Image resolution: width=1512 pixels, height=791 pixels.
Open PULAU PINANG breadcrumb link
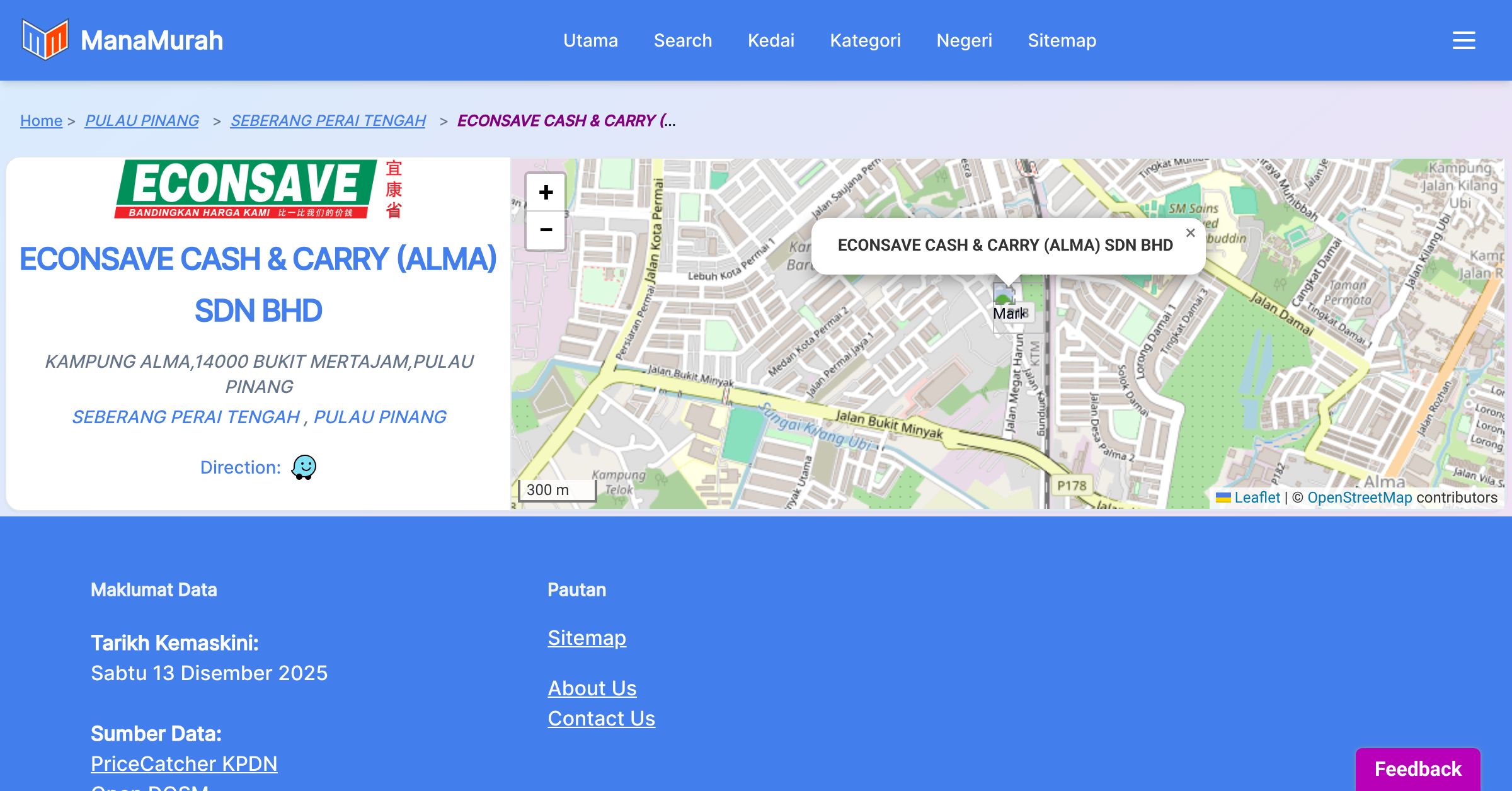point(142,120)
